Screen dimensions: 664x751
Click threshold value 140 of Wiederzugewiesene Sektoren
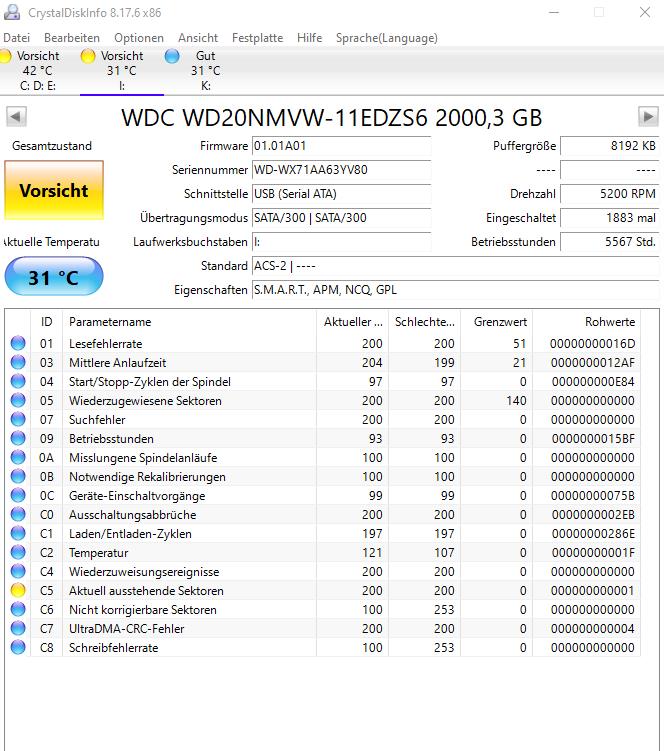pyautogui.click(x=516, y=400)
